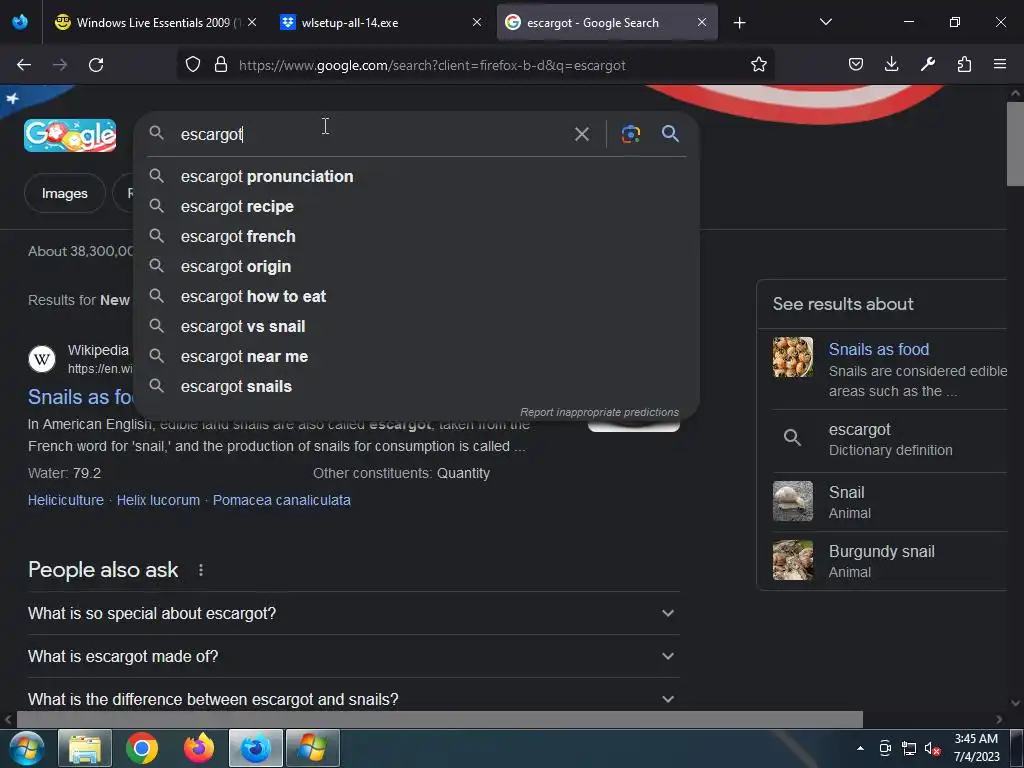This screenshot has width=1024, height=768.
Task: Choose suggestion escargot recipe
Action: pos(416,206)
